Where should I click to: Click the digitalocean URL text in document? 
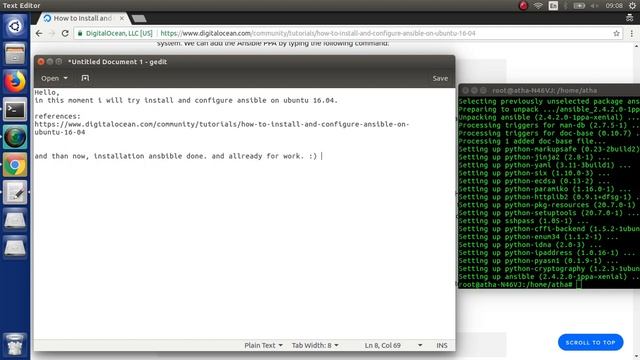tap(222, 128)
